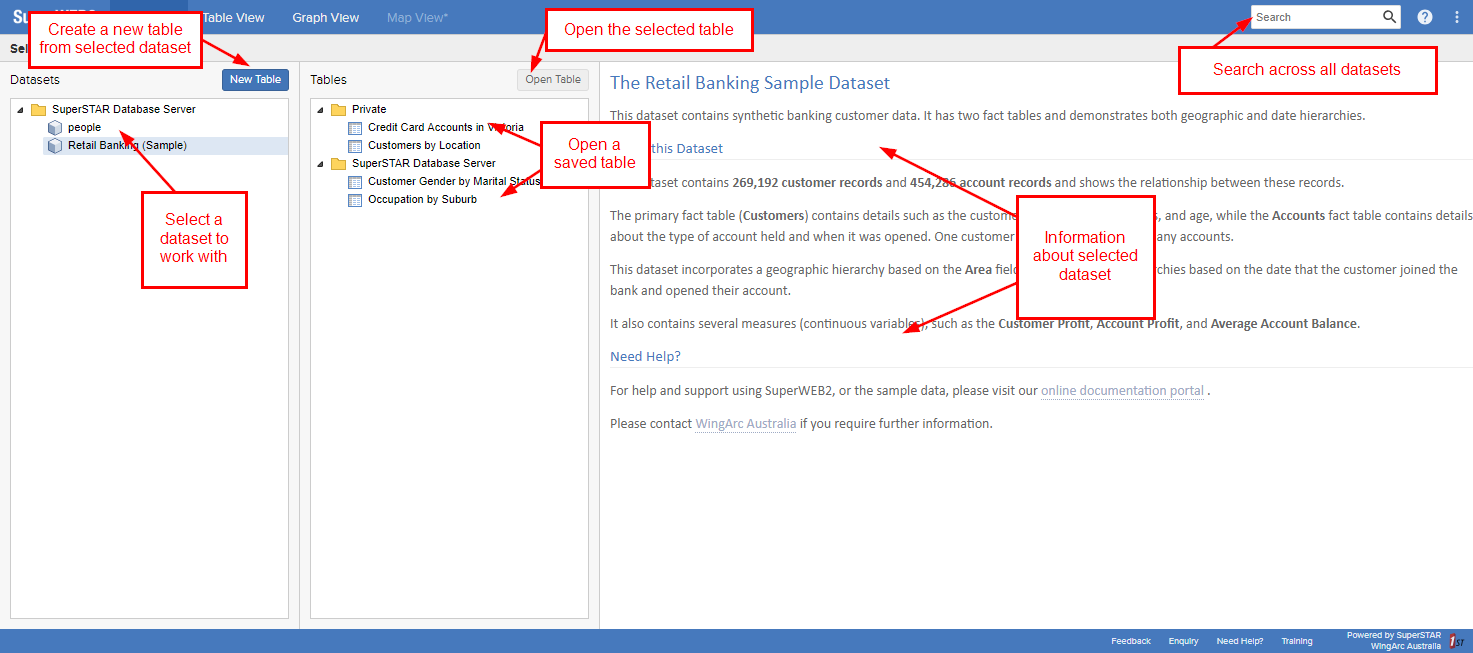
Task: Open the help question mark icon
Action: click(x=1425, y=16)
